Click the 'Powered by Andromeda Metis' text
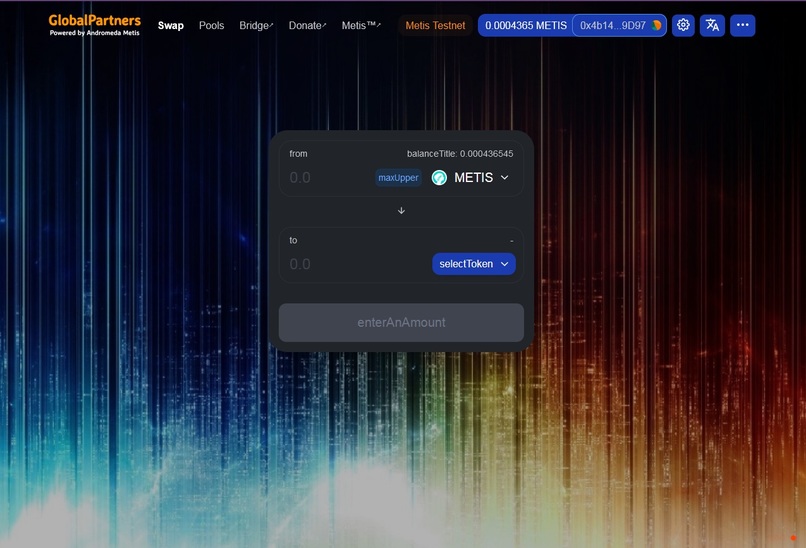 (95, 33)
